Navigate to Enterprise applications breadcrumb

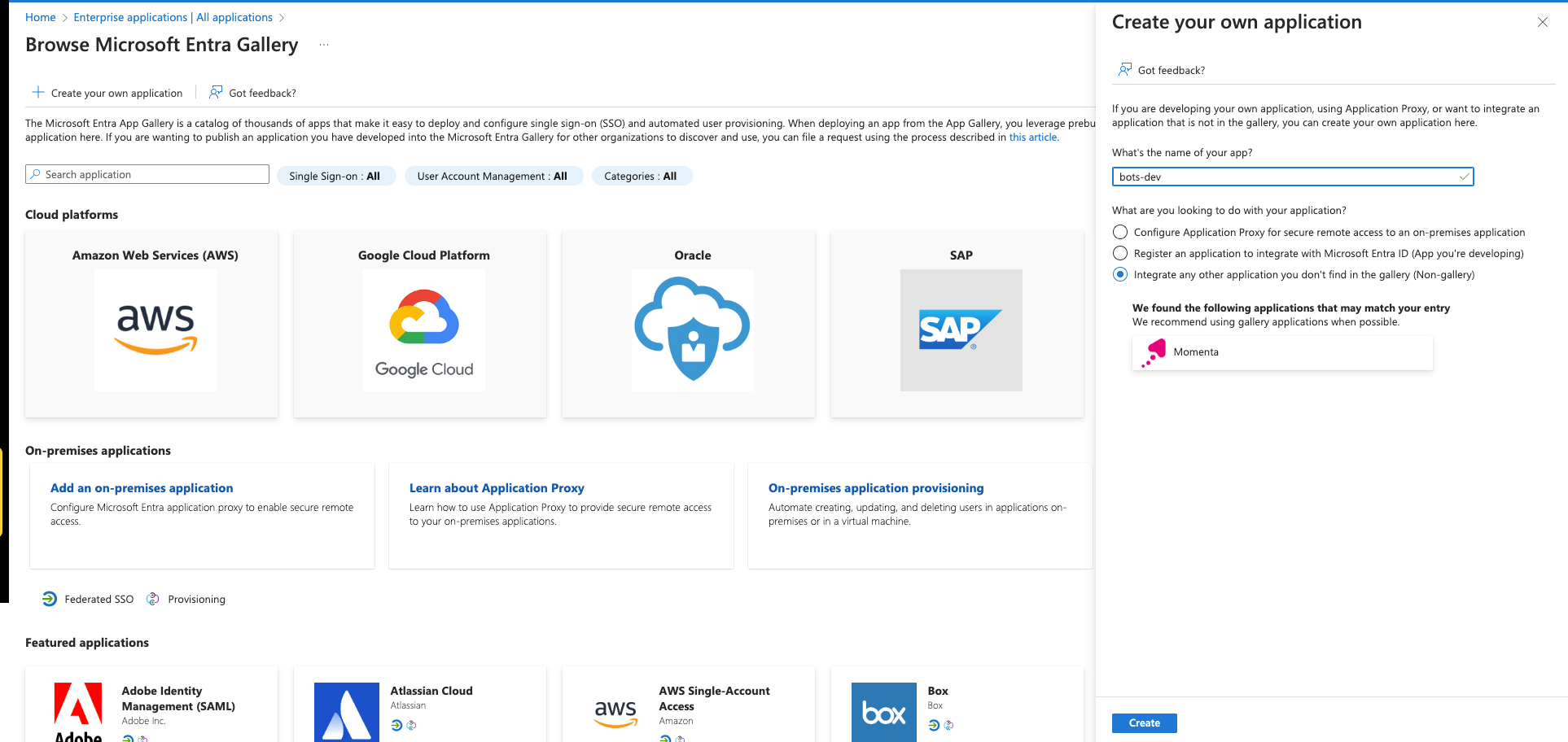(x=173, y=18)
